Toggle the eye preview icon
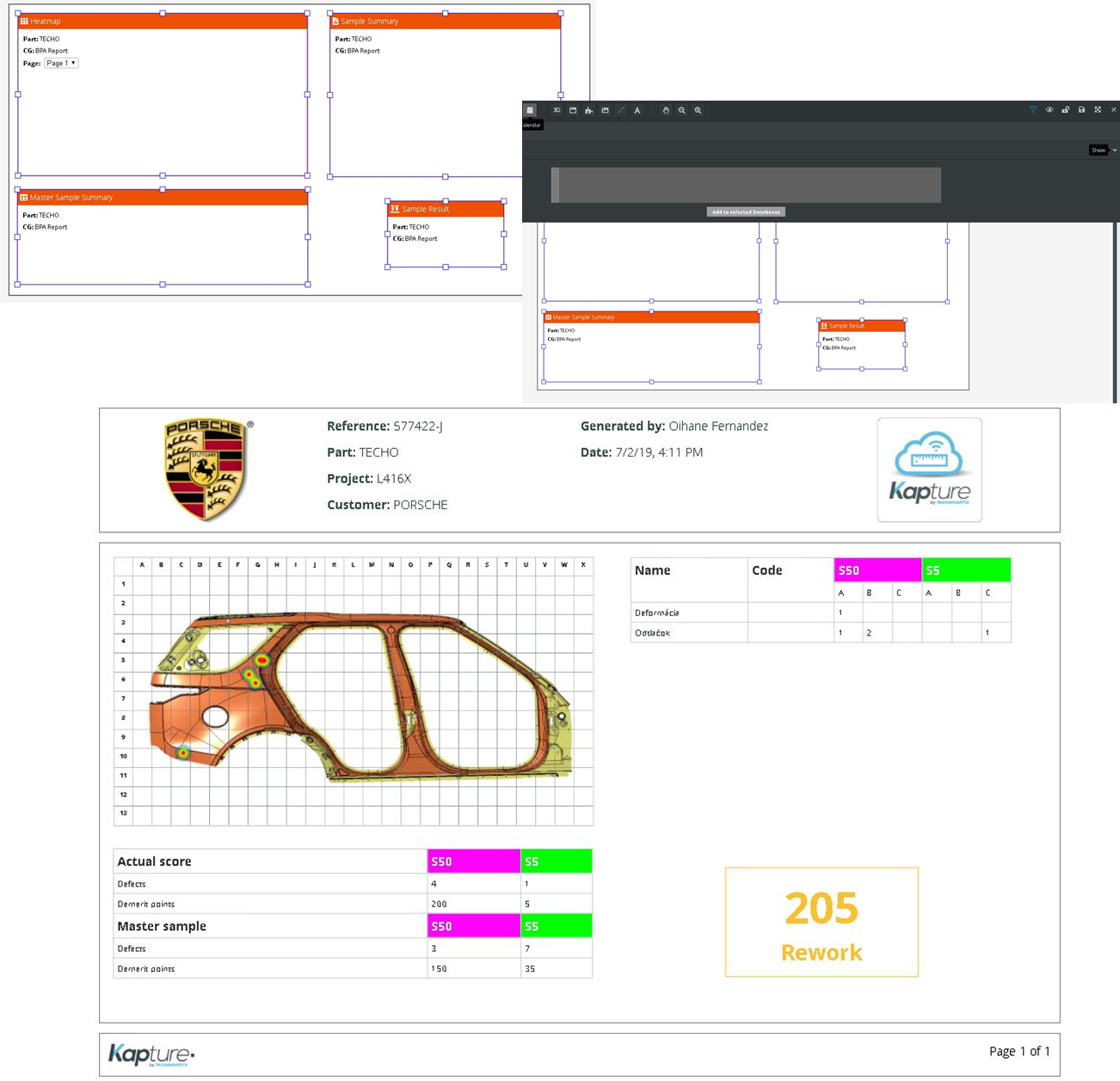 (1049, 110)
